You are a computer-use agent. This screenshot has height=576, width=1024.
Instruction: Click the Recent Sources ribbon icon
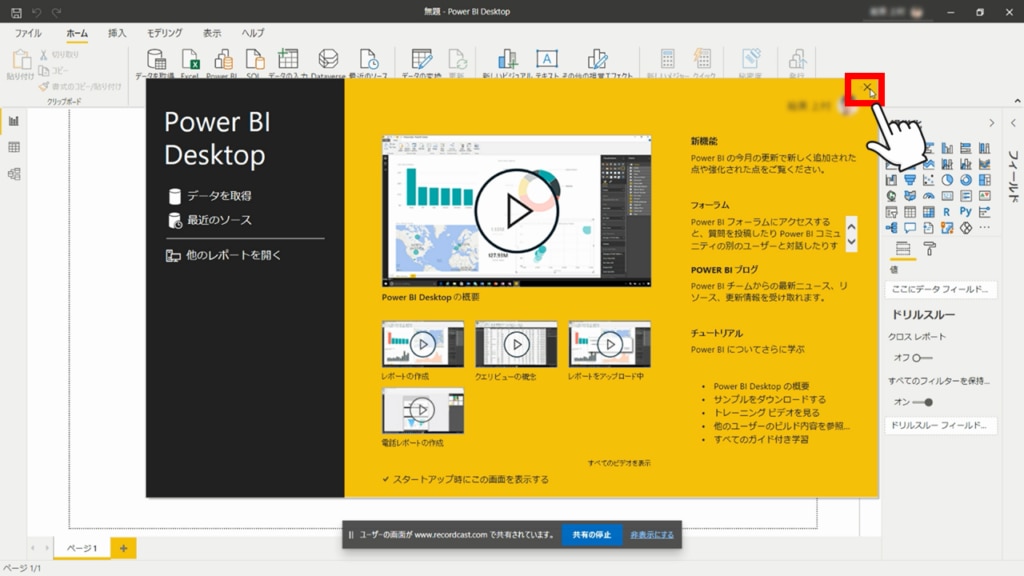tap(368, 60)
